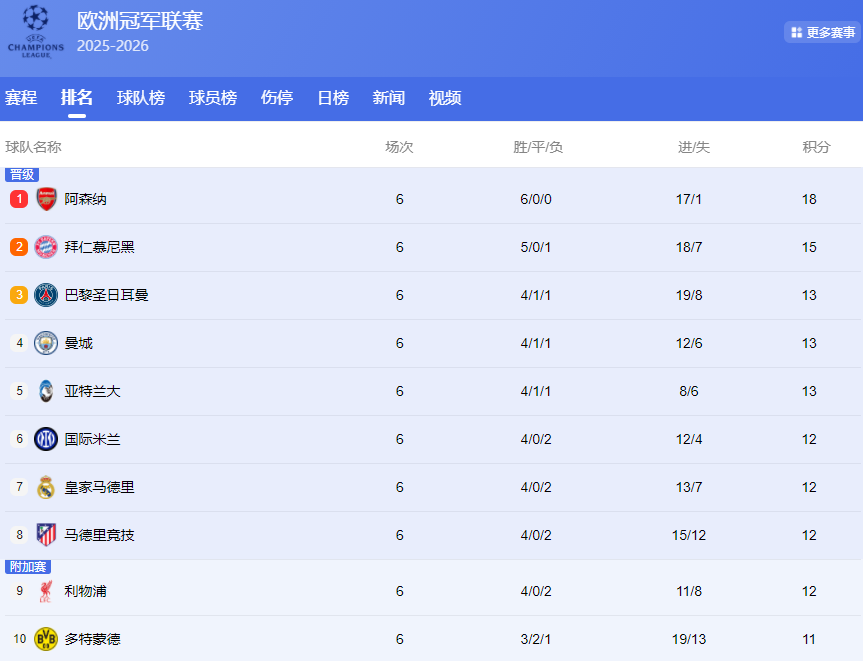863x661 pixels.
Task: Click the Atletico Madrid club crest
Action: 46,535
